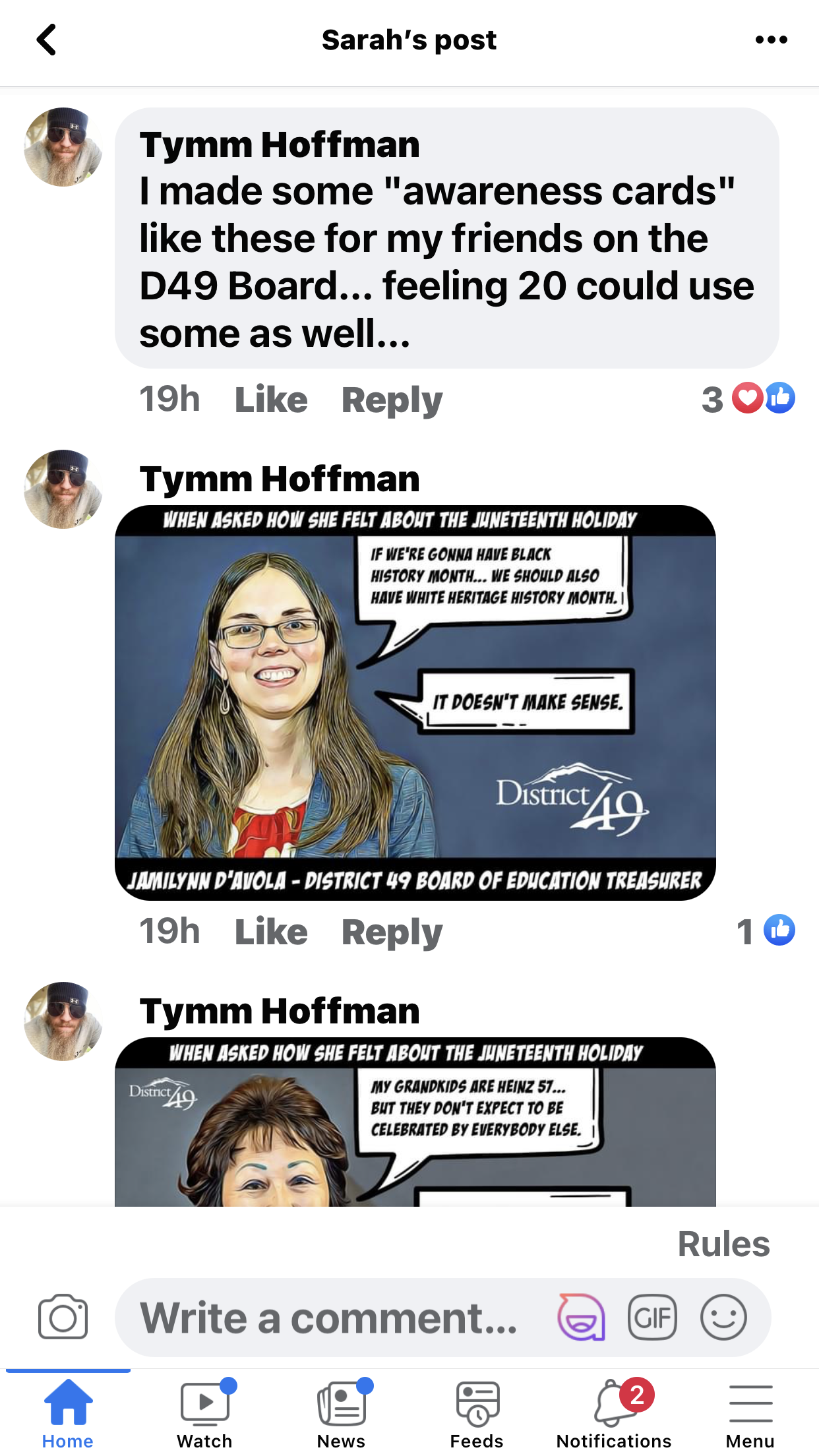Switch to the News tab
The height and width of the screenshot is (1456, 819).
(x=341, y=1414)
